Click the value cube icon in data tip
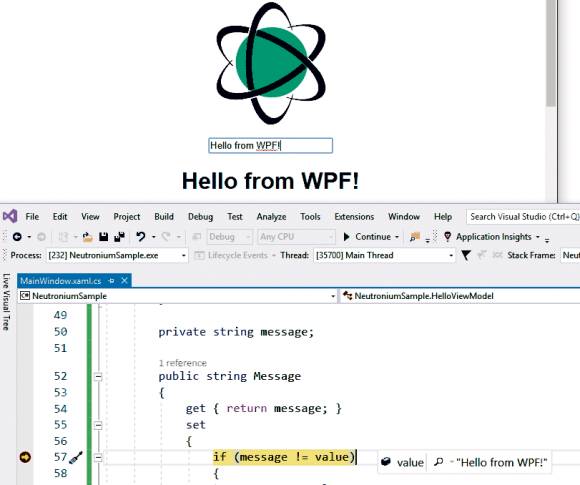Screen dimensions: 580x485 tap(386, 462)
